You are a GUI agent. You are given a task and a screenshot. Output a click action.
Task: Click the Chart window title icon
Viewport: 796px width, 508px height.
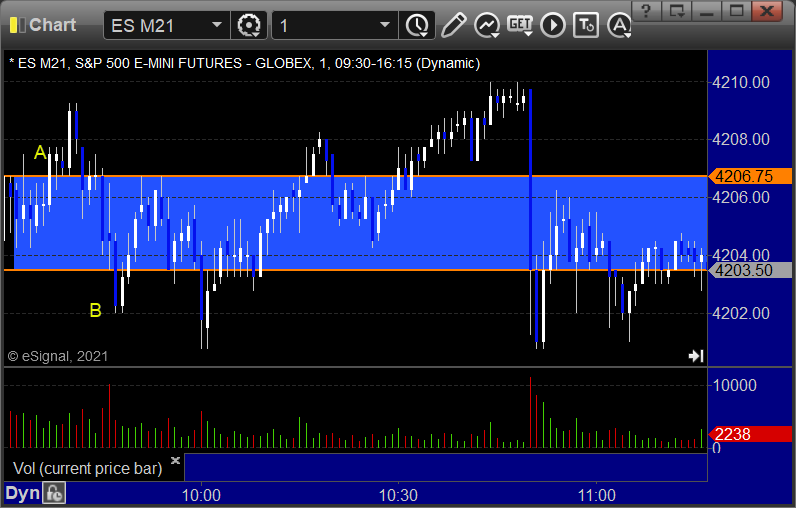pyautogui.click(x=17, y=25)
